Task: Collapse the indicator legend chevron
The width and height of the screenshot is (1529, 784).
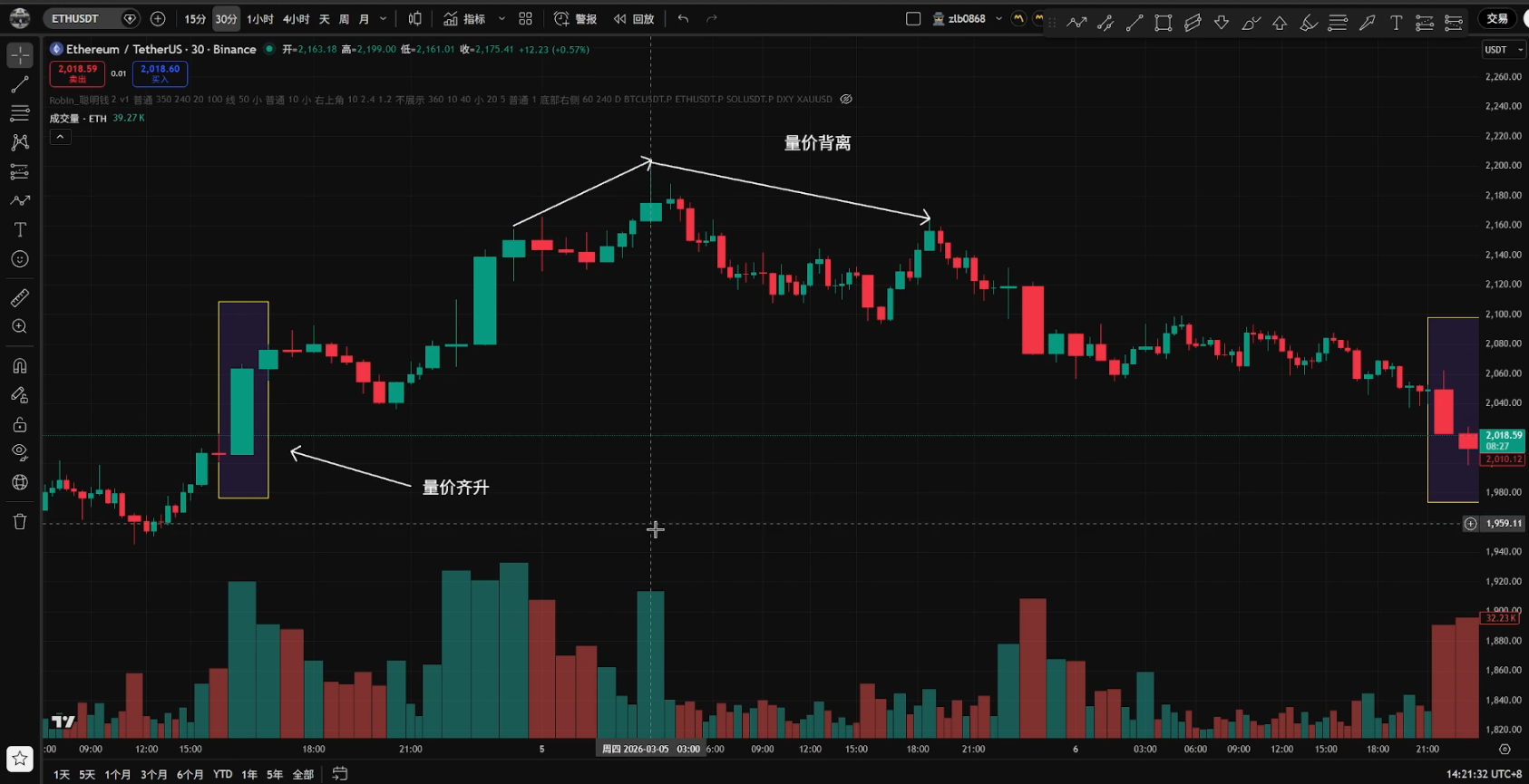Action: coord(60,137)
